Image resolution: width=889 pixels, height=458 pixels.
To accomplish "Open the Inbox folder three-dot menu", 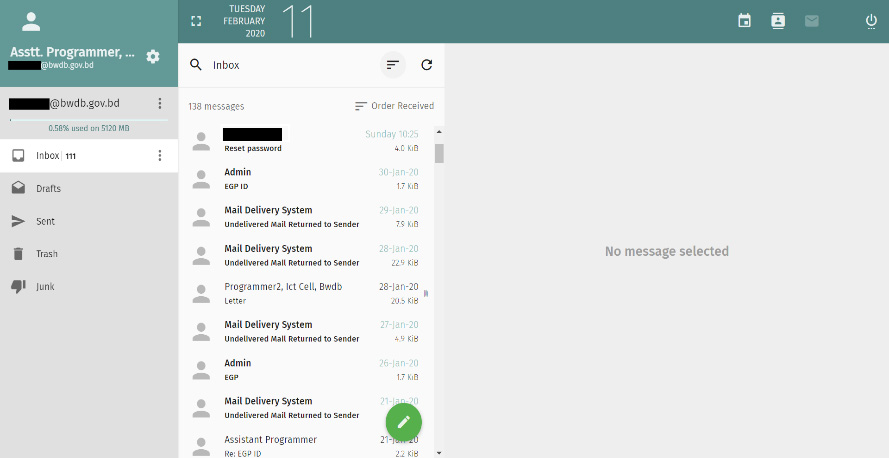I will click(x=160, y=155).
